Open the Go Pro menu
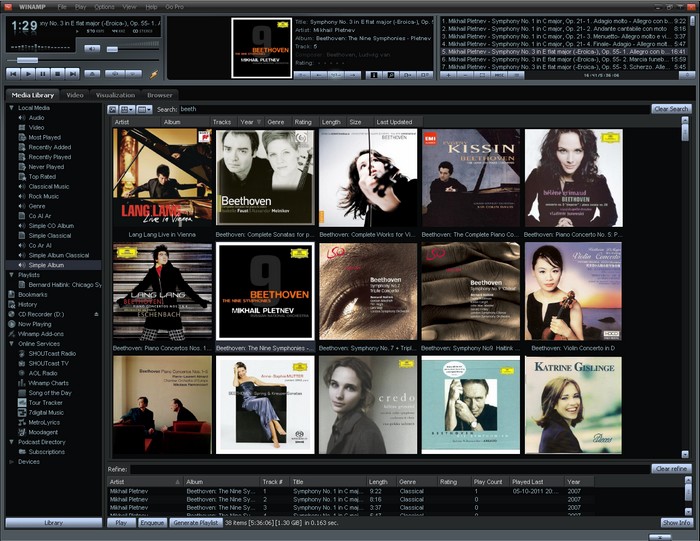700x541 pixels. tap(174, 7)
